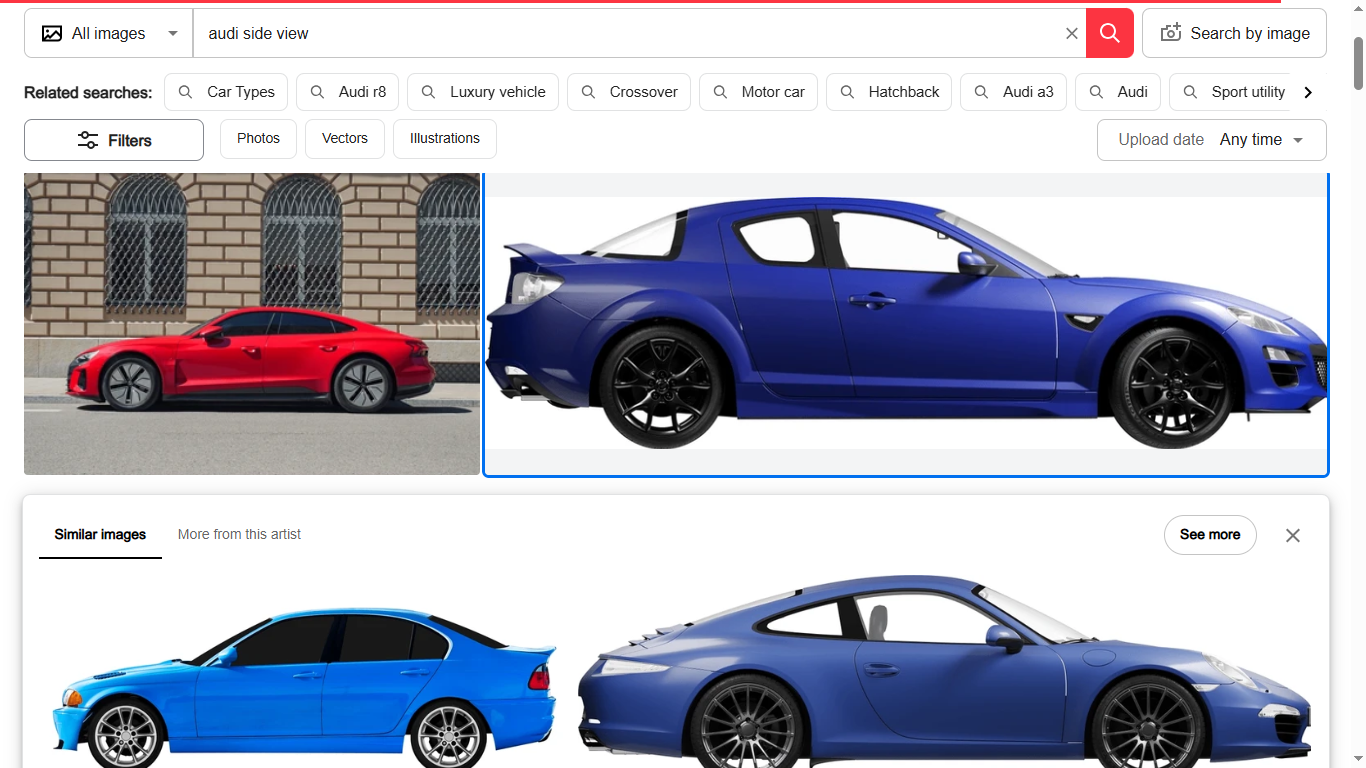Toggle the Photos filter chip
Screen dimensions: 1366x768
coord(258,139)
